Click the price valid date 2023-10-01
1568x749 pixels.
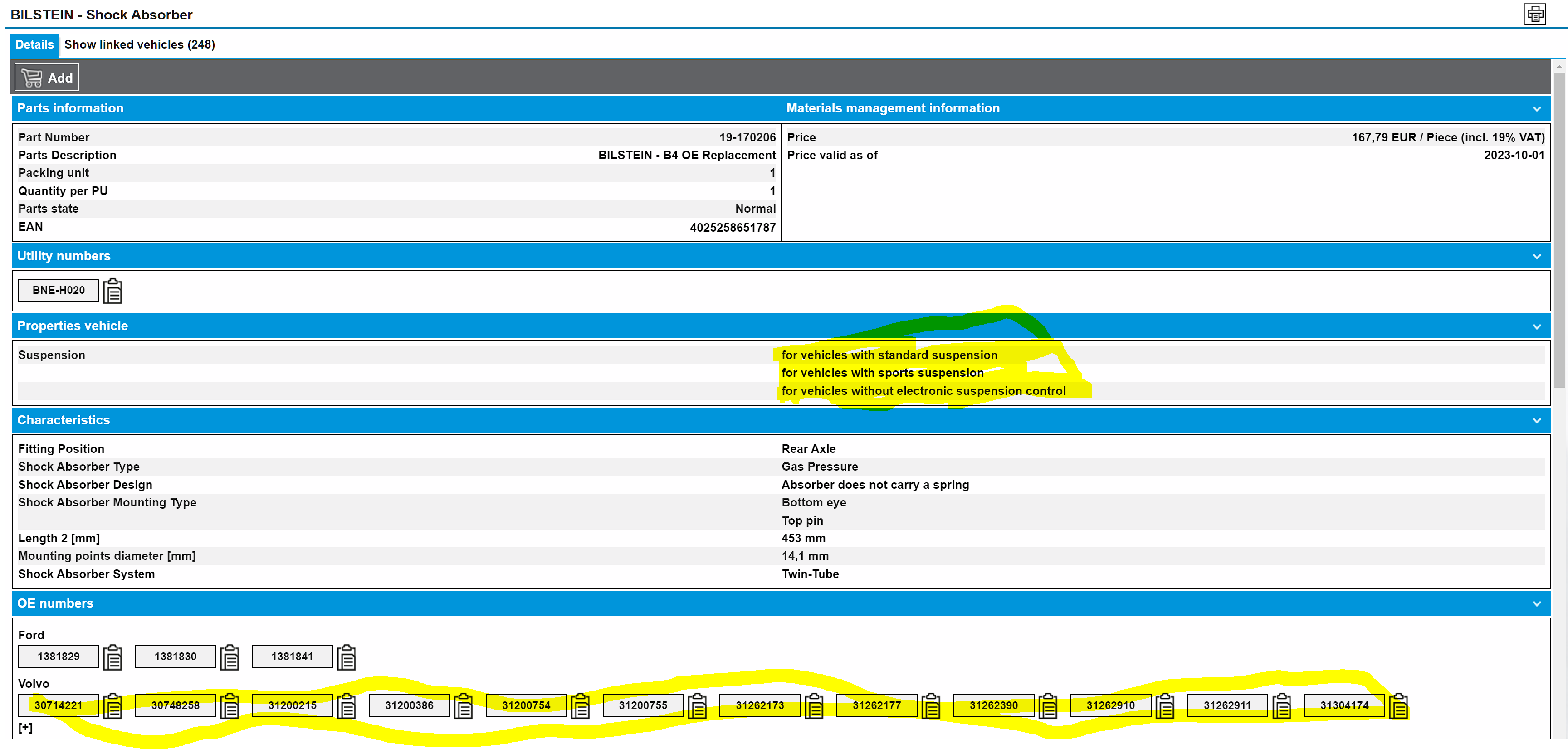tap(1514, 155)
